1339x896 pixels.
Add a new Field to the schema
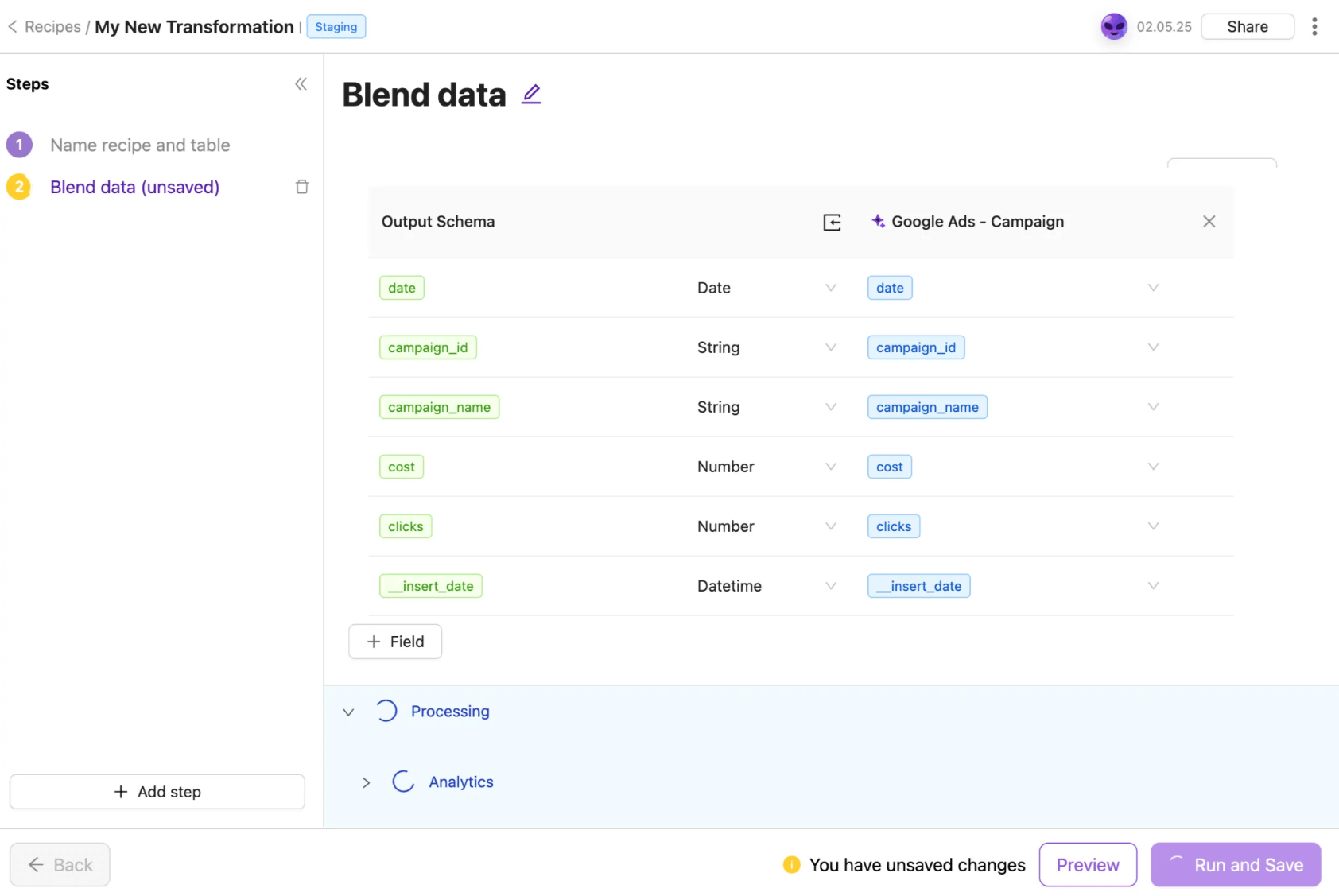(x=395, y=642)
